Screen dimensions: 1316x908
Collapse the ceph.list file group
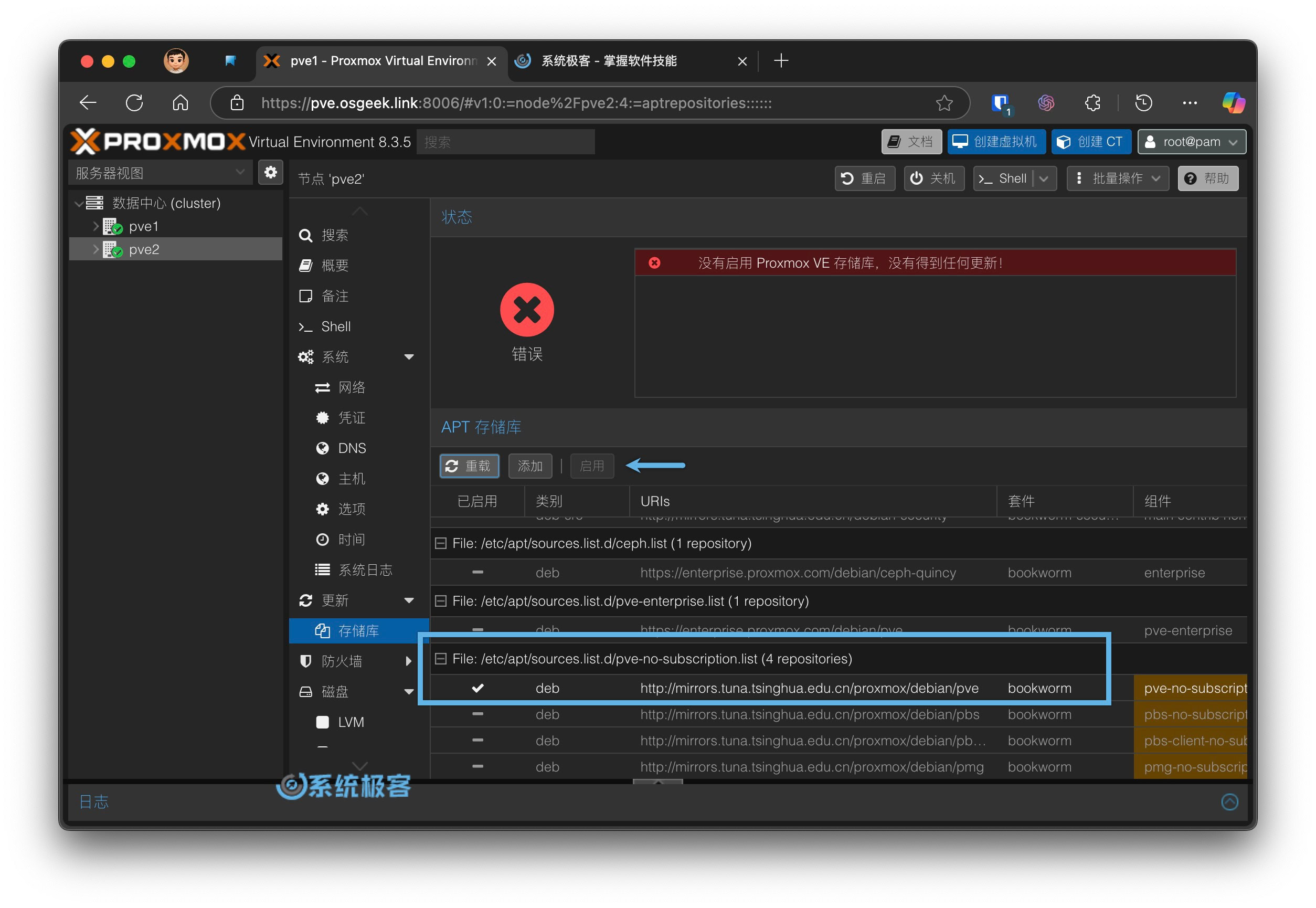pyautogui.click(x=440, y=543)
